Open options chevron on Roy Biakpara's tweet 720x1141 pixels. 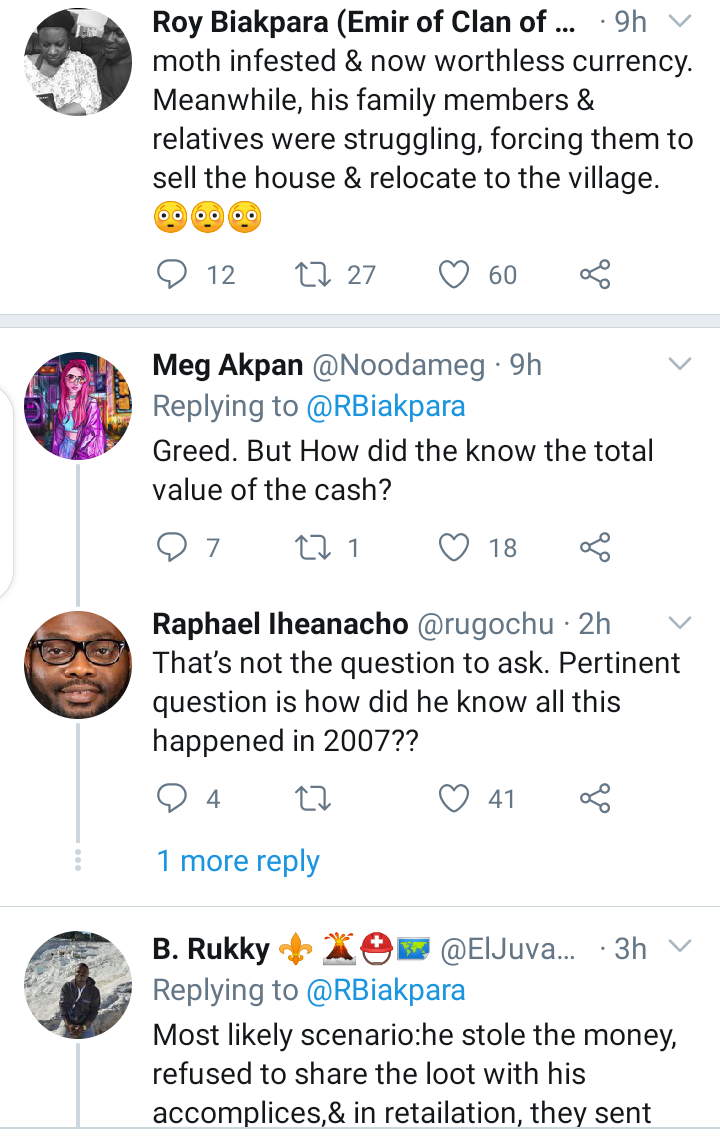coord(679,21)
